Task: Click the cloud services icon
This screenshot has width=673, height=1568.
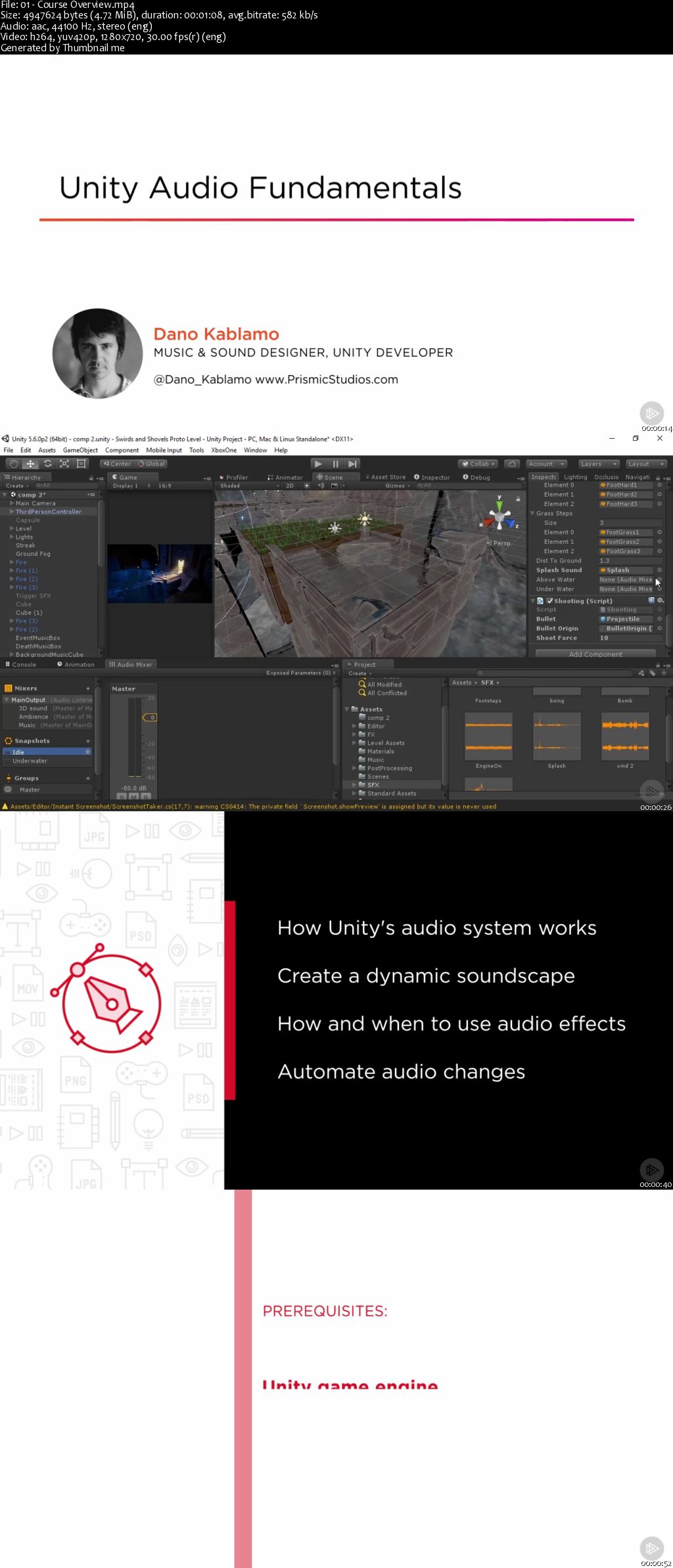Action: click(x=513, y=464)
